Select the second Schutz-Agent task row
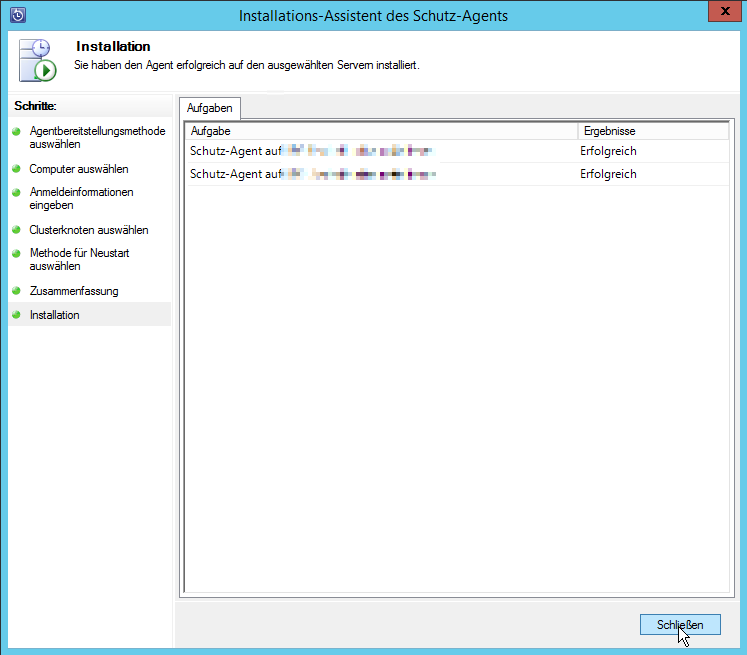 click(312, 175)
